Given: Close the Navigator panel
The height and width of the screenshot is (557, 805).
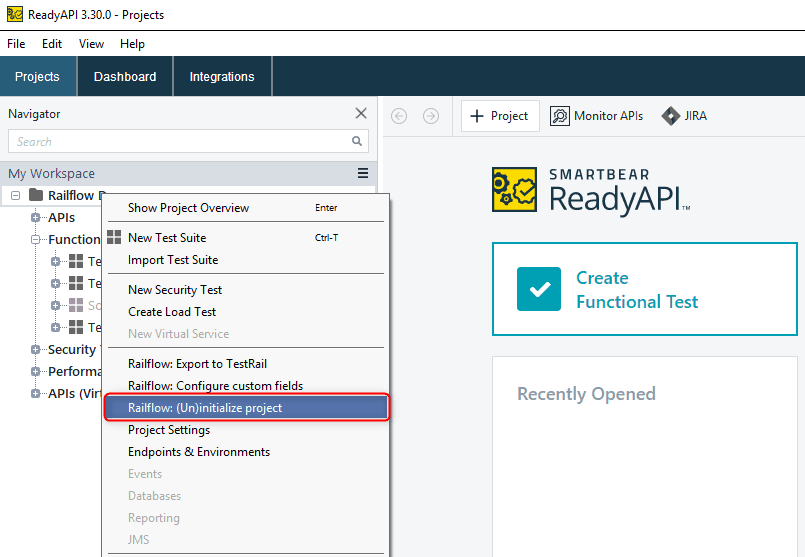Looking at the screenshot, I should [x=361, y=113].
